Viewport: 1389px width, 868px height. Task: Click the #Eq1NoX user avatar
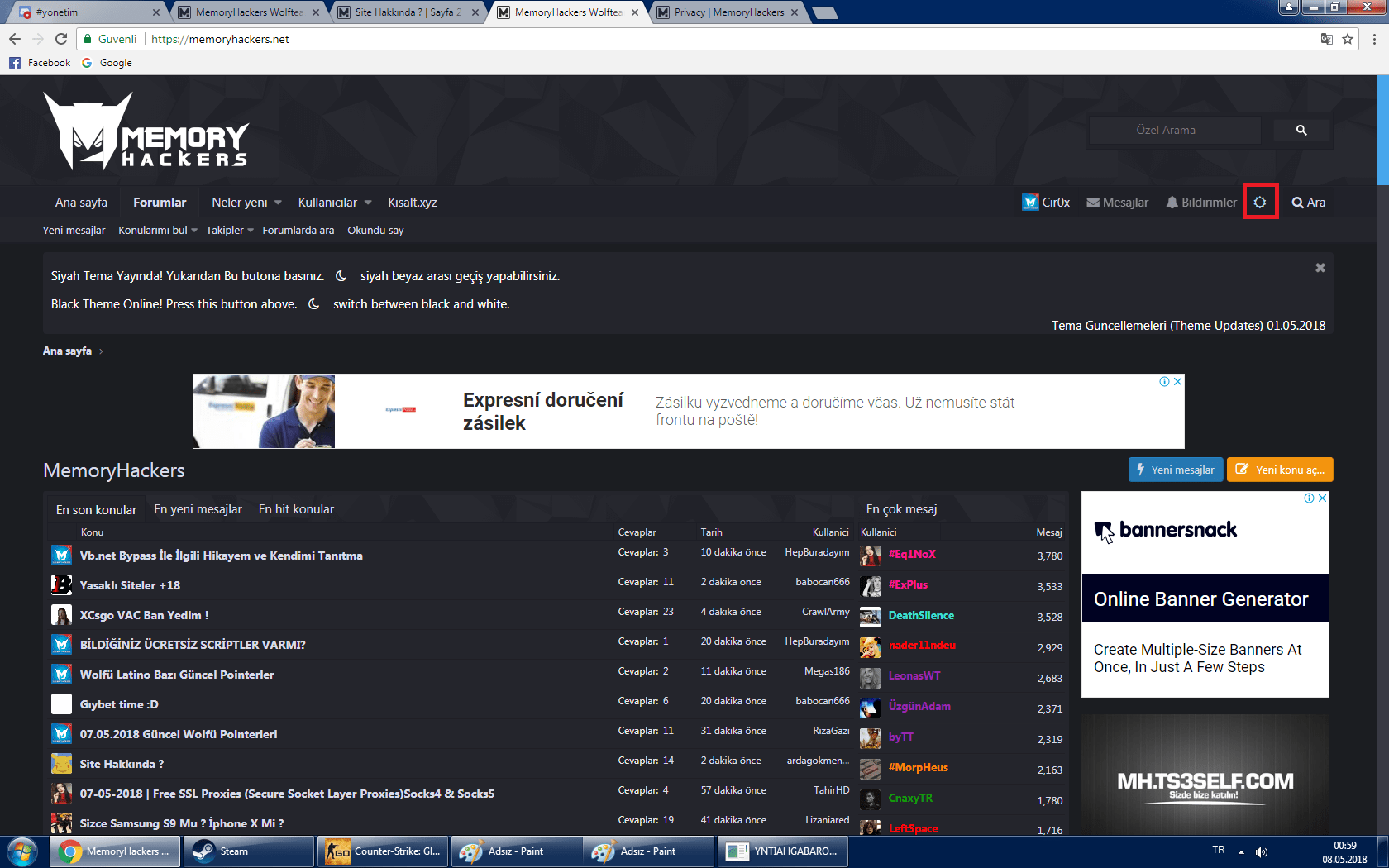click(x=870, y=555)
